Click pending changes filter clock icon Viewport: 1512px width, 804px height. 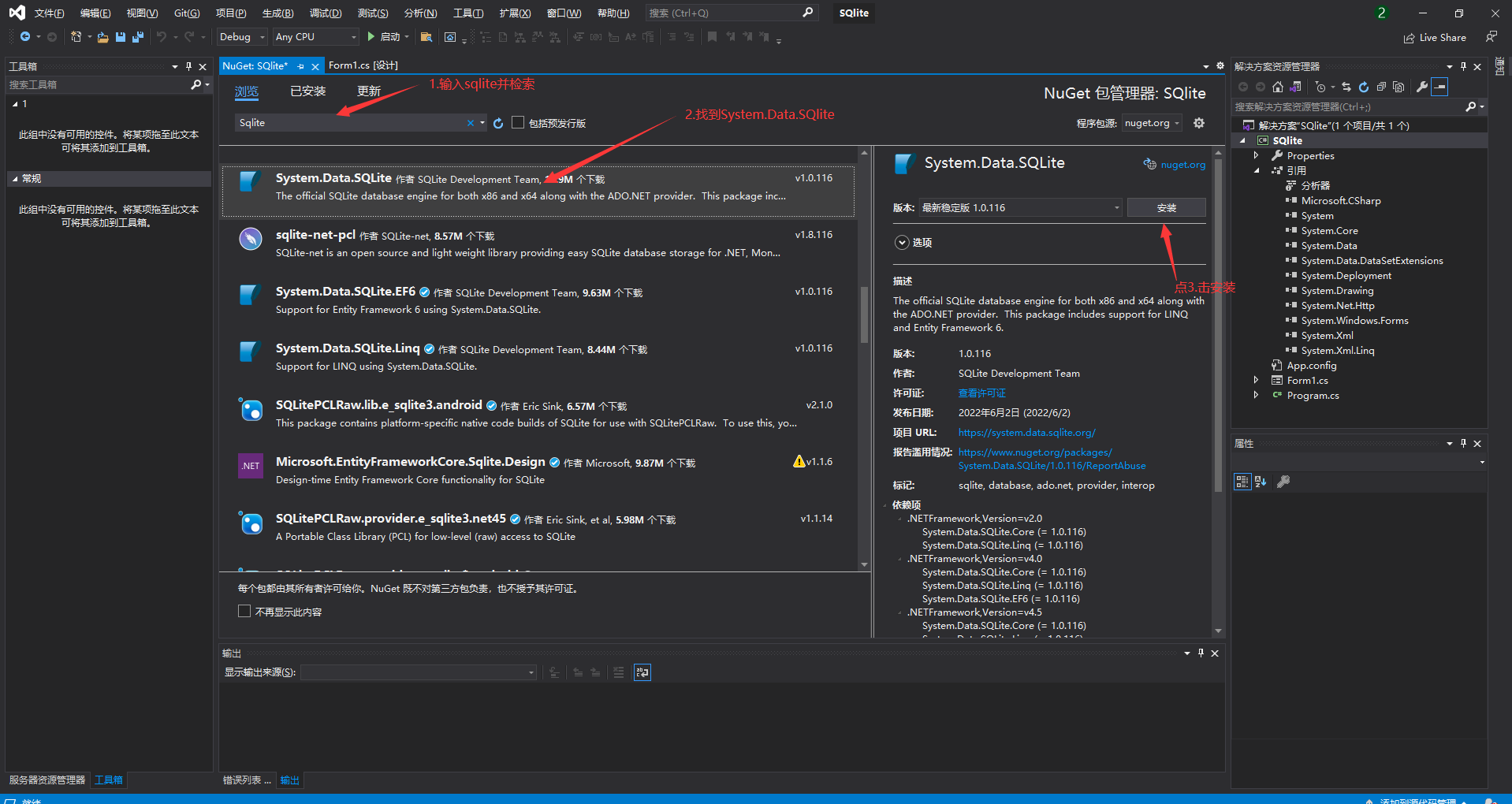click(x=1320, y=87)
